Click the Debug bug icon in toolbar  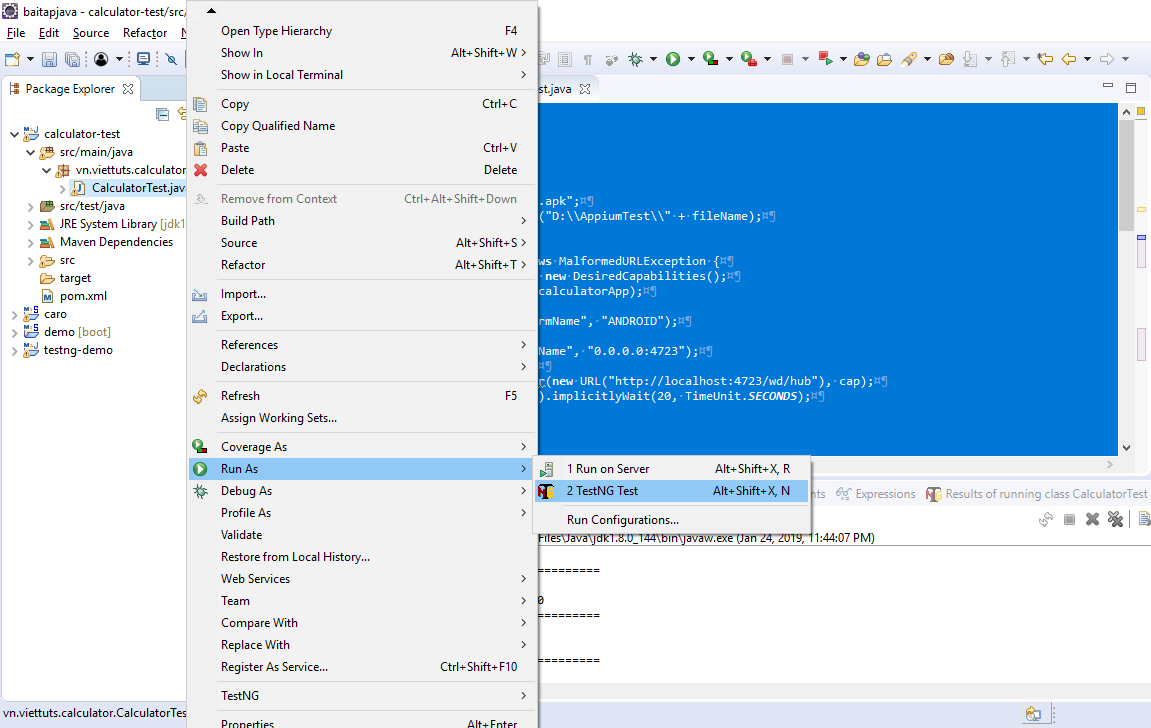coord(636,59)
